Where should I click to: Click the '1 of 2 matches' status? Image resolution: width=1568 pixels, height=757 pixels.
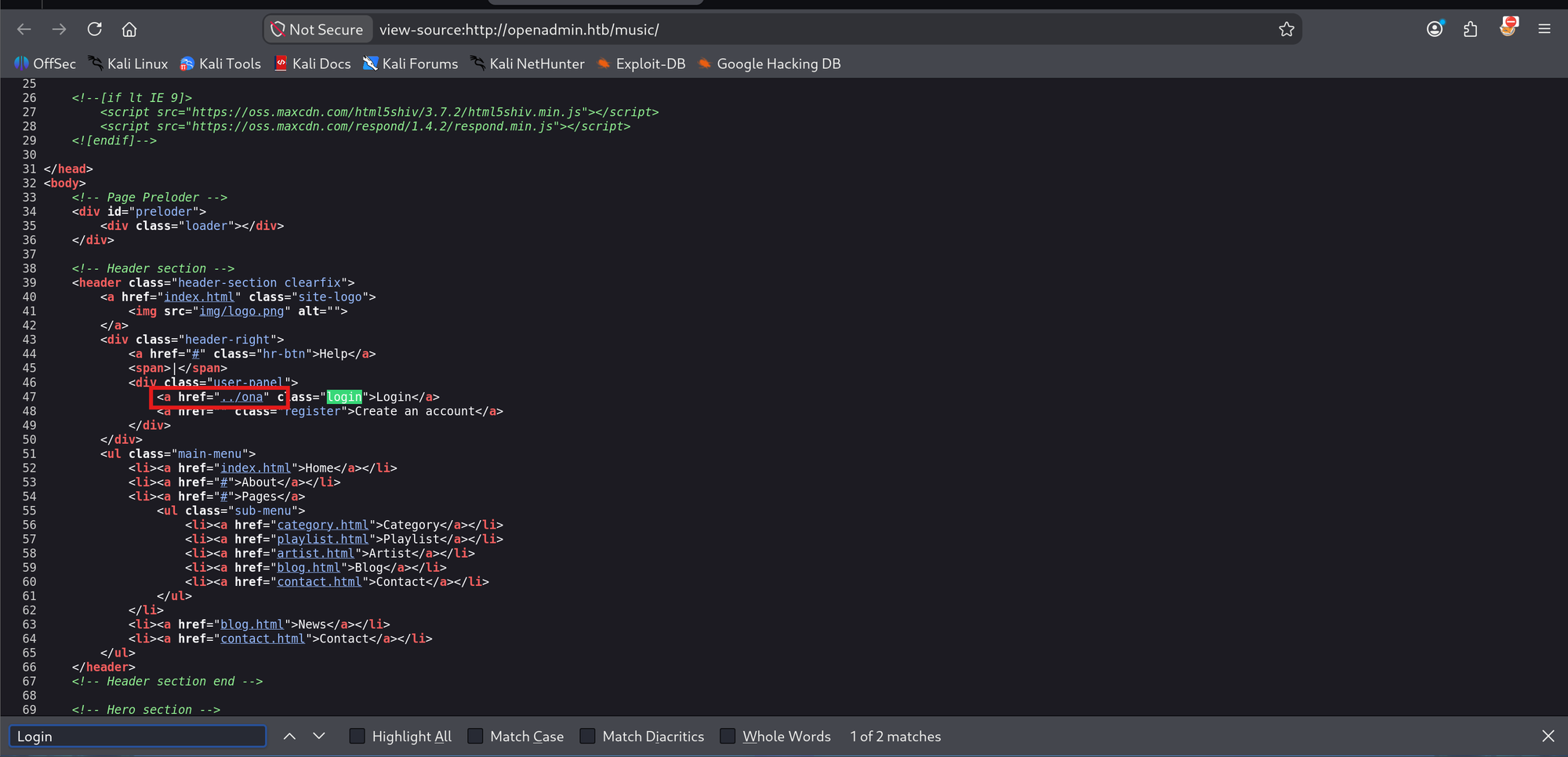point(895,736)
